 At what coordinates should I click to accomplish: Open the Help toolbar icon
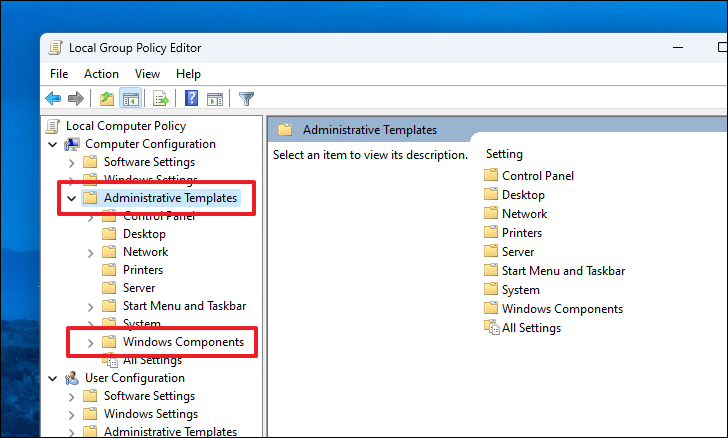click(191, 98)
